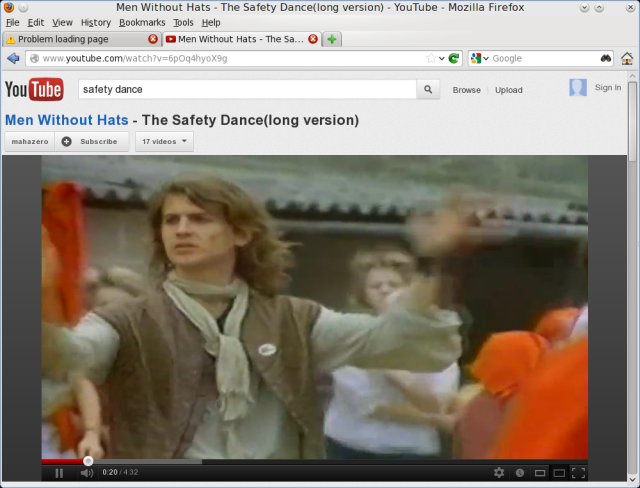Open the Edit menu
This screenshot has height=488, width=640.
coord(36,22)
